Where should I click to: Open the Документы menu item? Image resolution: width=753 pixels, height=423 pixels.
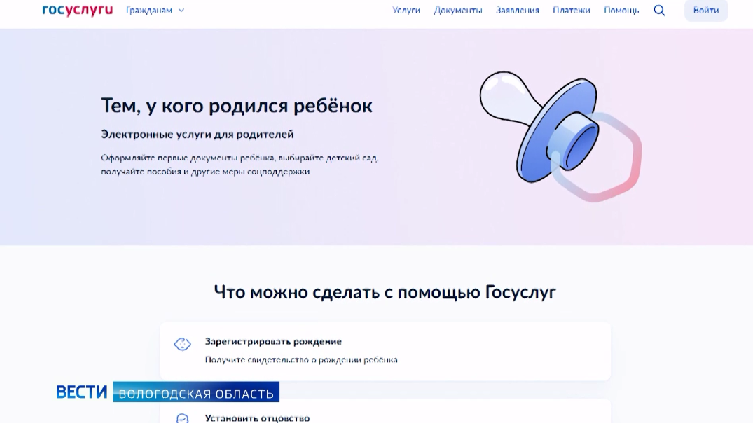pyautogui.click(x=458, y=10)
